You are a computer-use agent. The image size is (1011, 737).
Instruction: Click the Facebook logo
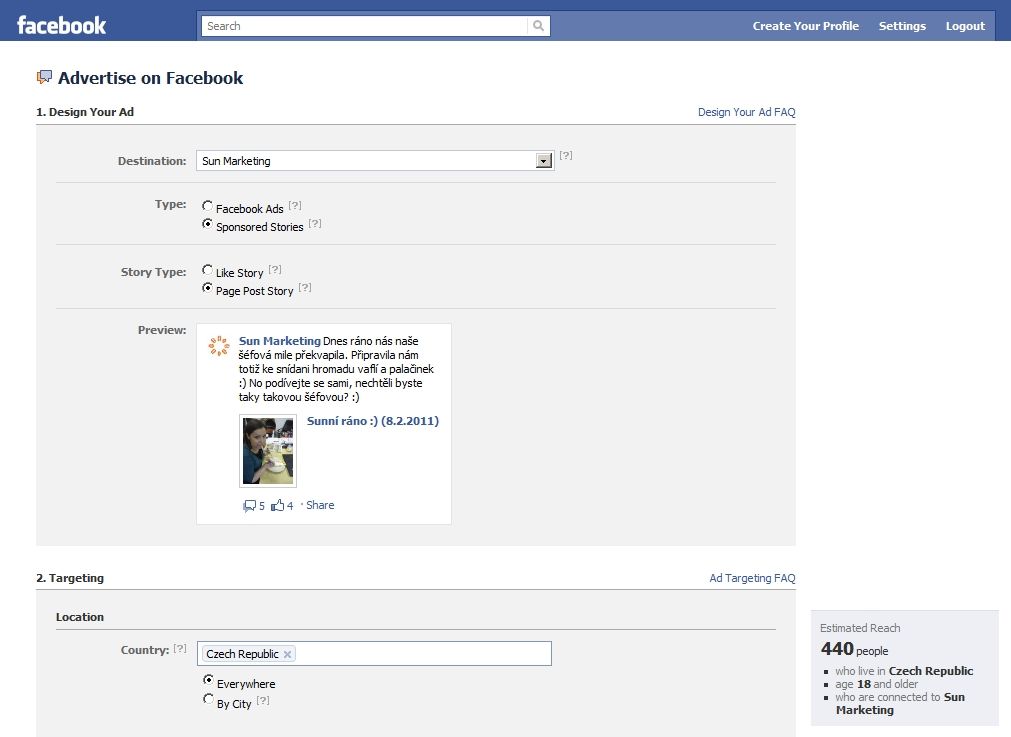click(61, 26)
